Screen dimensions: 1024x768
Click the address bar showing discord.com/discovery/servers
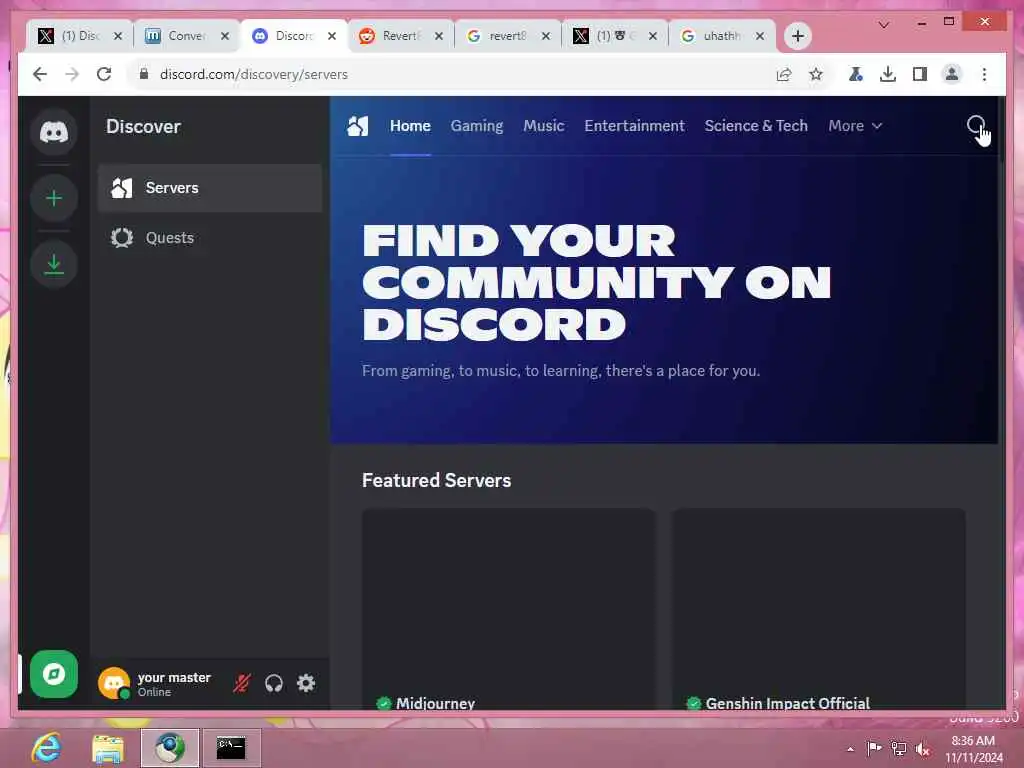tap(451, 74)
